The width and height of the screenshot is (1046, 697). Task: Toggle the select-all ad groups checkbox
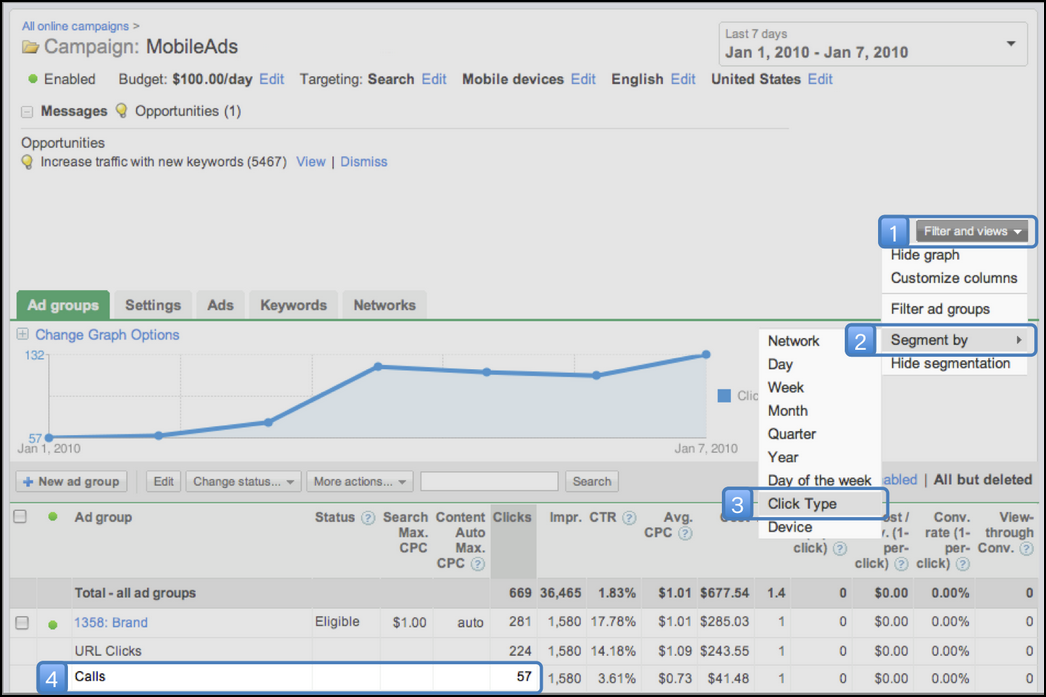[x=21, y=517]
